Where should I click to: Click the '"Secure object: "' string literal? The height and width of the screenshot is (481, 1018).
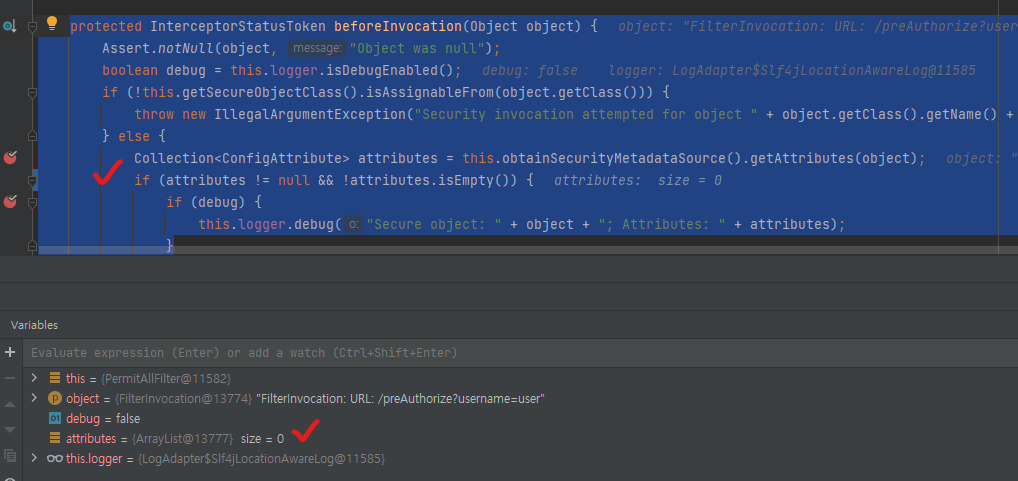[x=434, y=224]
